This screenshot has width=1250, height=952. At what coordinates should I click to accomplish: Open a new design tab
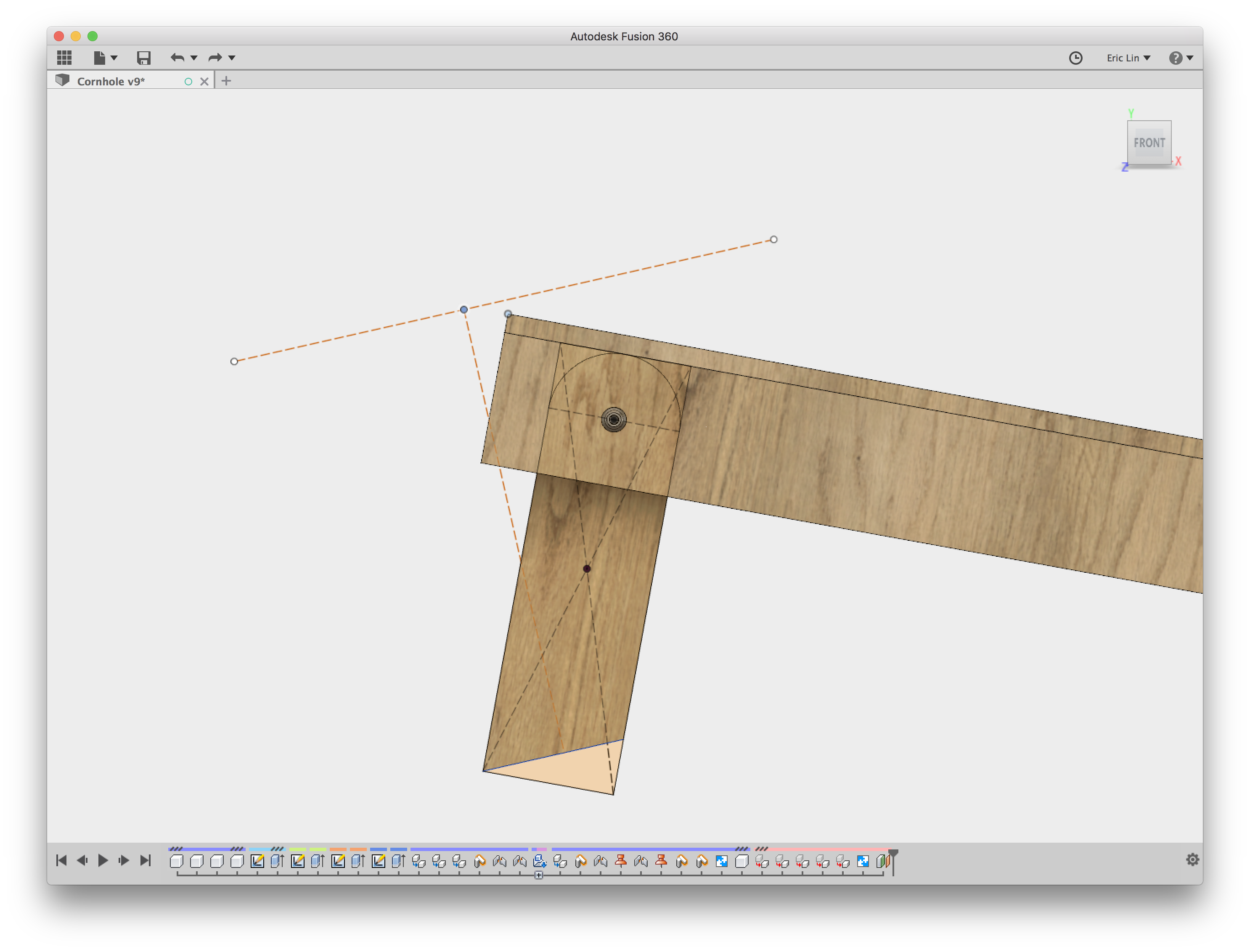pos(226,81)
